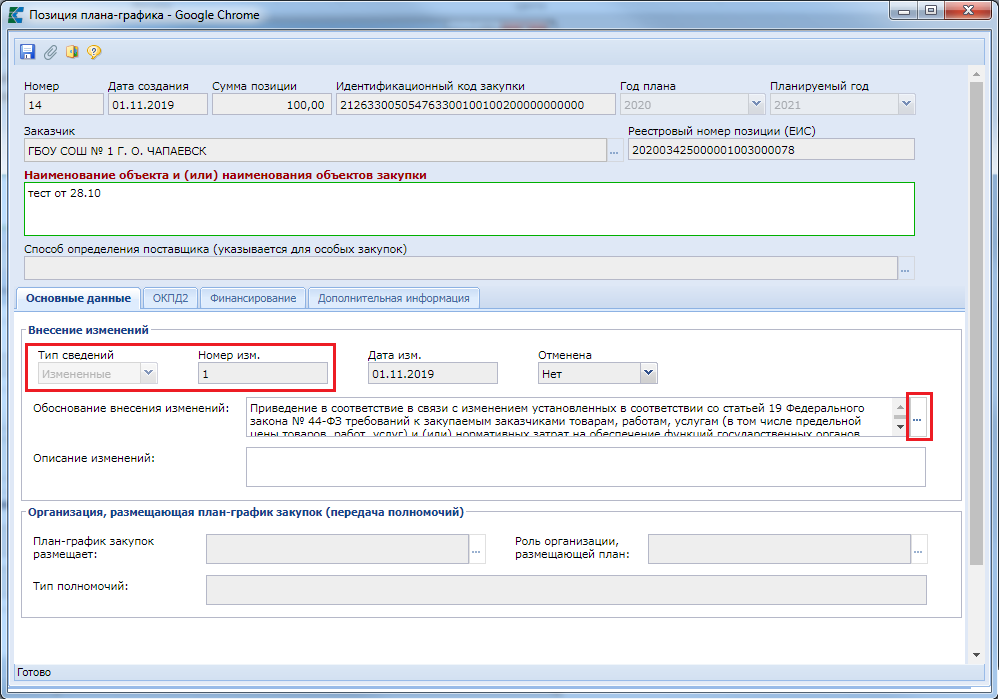Click ellipsis beside Обоснование внесения изменений
The height and width of the screenshot is (699, 999).
point(916,420)
